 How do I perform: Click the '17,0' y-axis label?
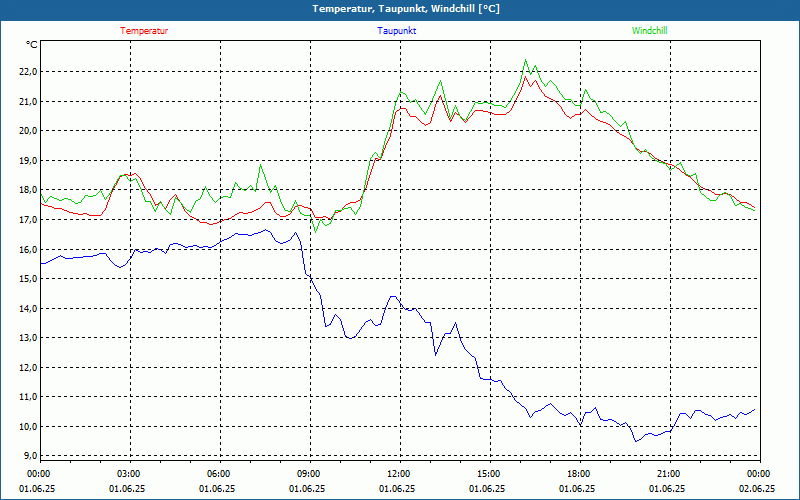pyautogui.click(x=28, y=220)
